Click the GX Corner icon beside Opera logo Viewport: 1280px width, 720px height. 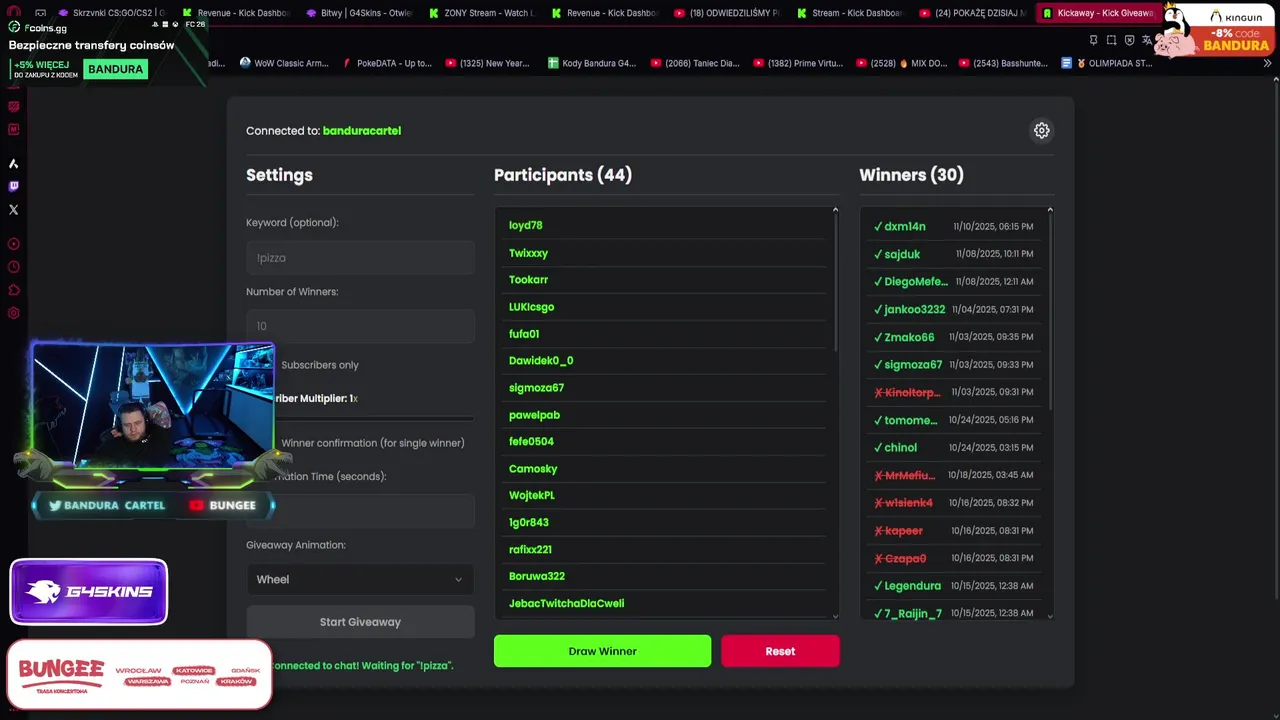point(40,13)
